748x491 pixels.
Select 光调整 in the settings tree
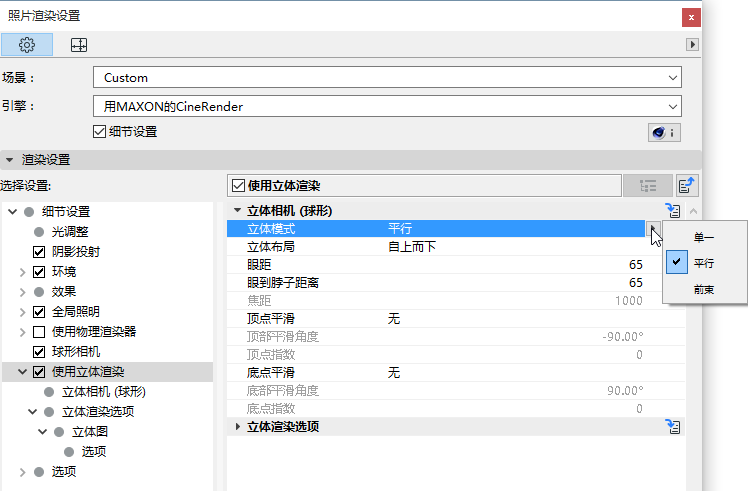tap(70, 232)
